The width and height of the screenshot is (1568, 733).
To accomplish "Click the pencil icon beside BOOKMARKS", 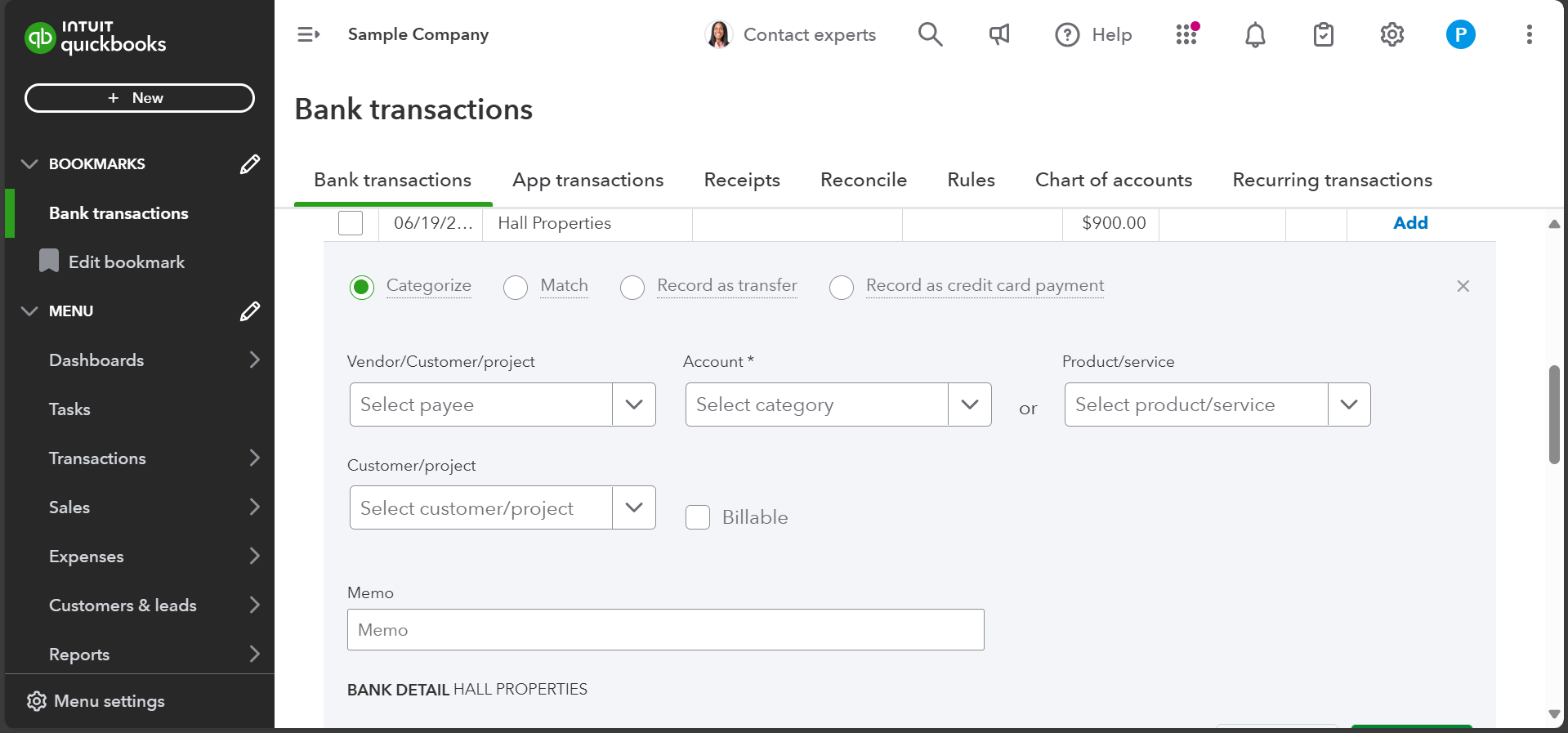I will tap(250, 164).
